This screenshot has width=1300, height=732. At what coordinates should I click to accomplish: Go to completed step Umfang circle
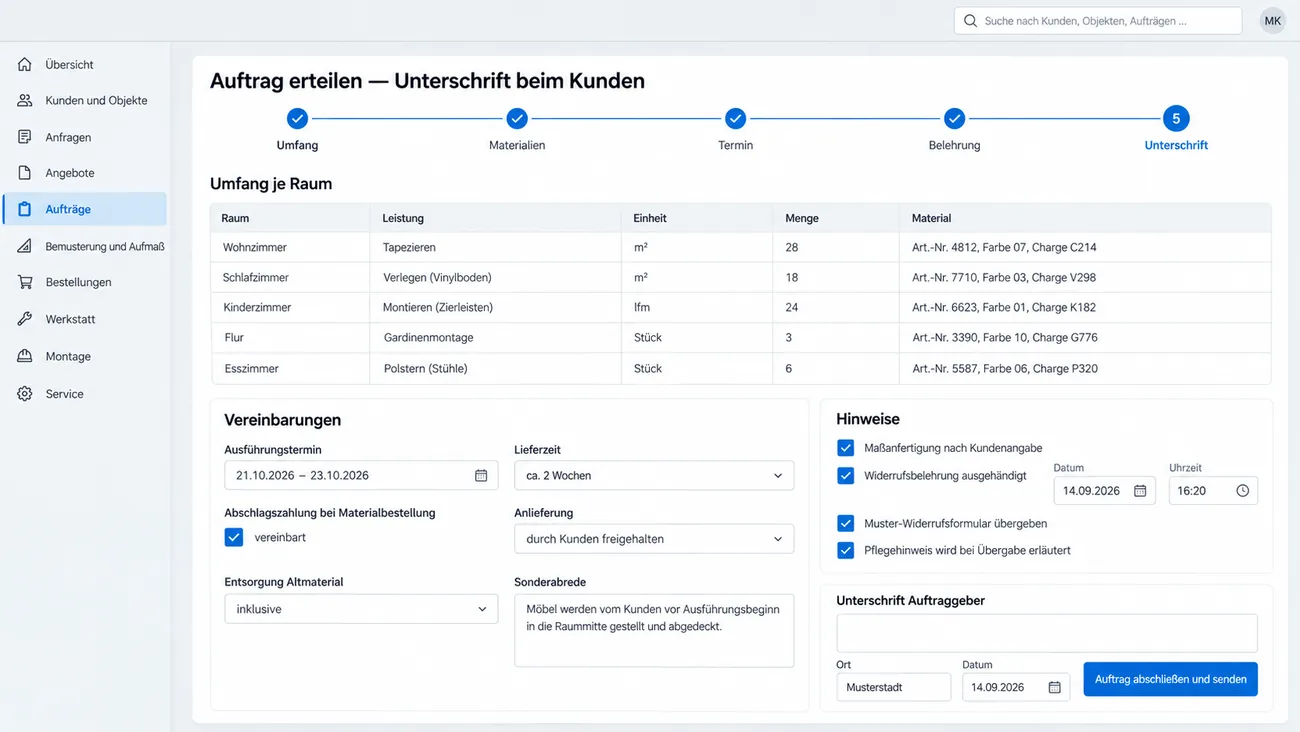pyautogui.click(x=297, y=119)
